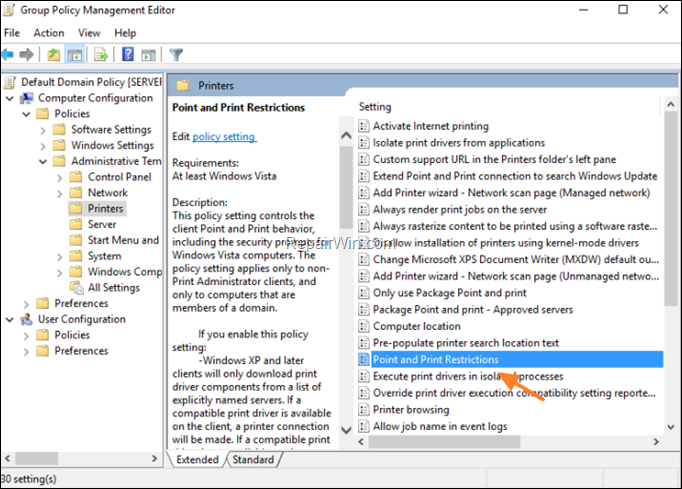Open the Action menu
Viewport: 682px width, 489px height.
(x=49, y=33)
